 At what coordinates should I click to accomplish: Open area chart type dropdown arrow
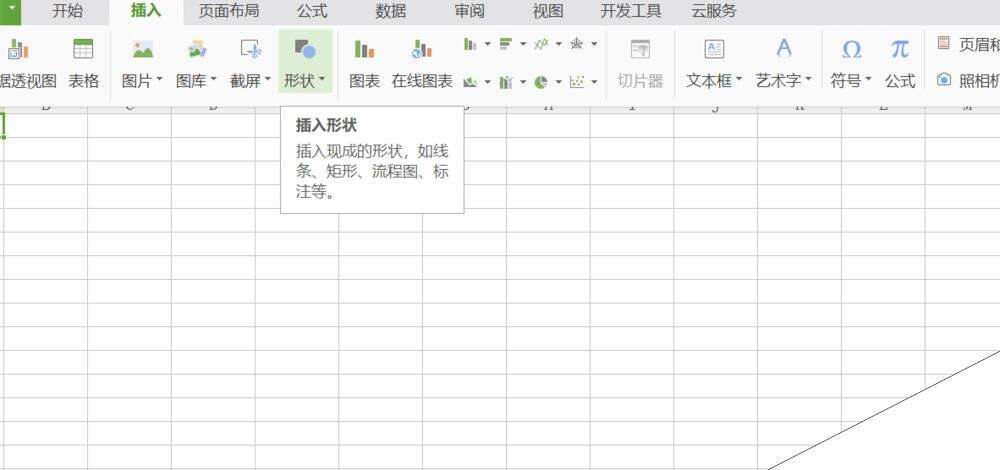488,82
